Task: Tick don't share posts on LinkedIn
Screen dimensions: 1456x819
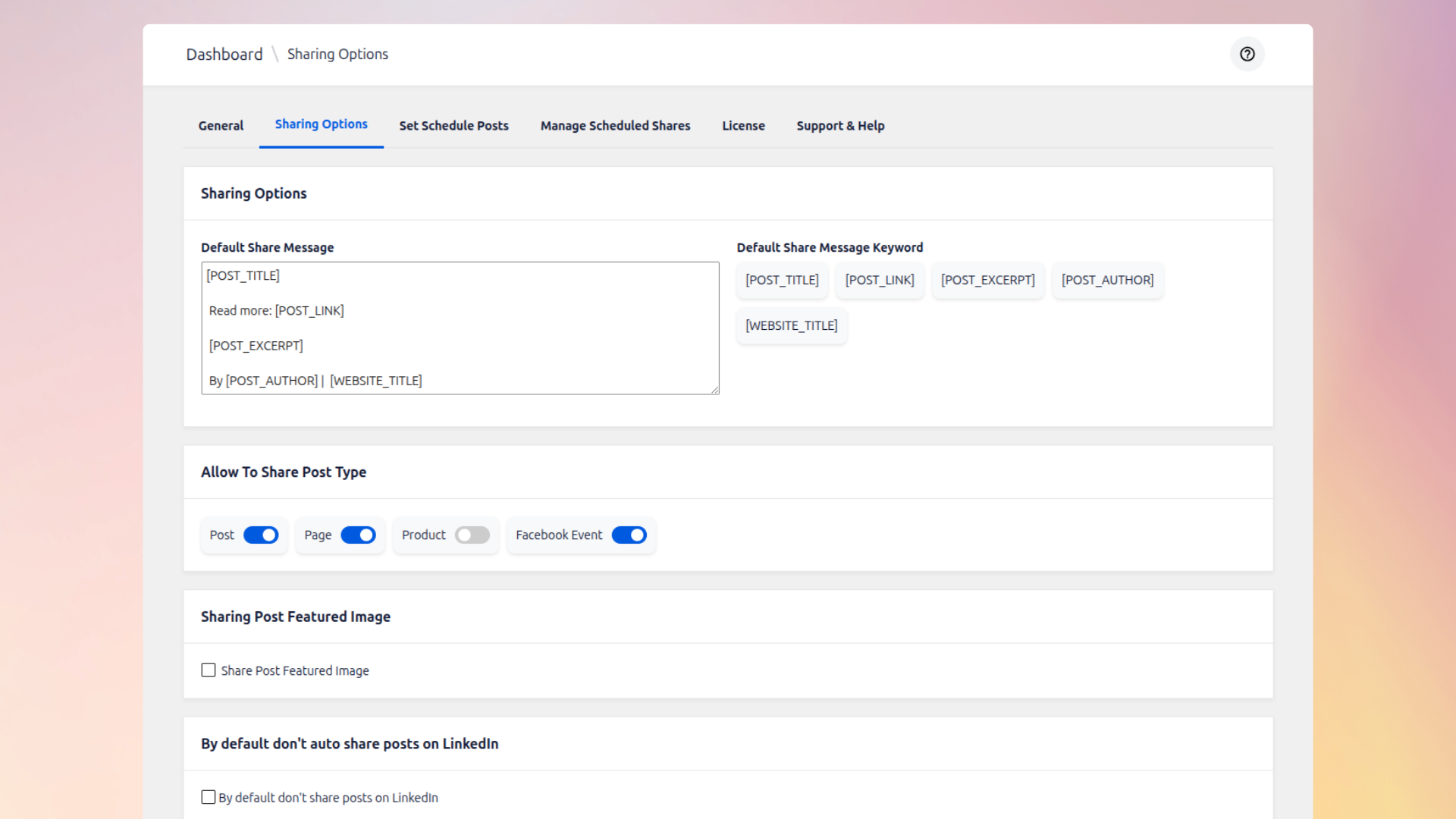Action: [209, 797]
